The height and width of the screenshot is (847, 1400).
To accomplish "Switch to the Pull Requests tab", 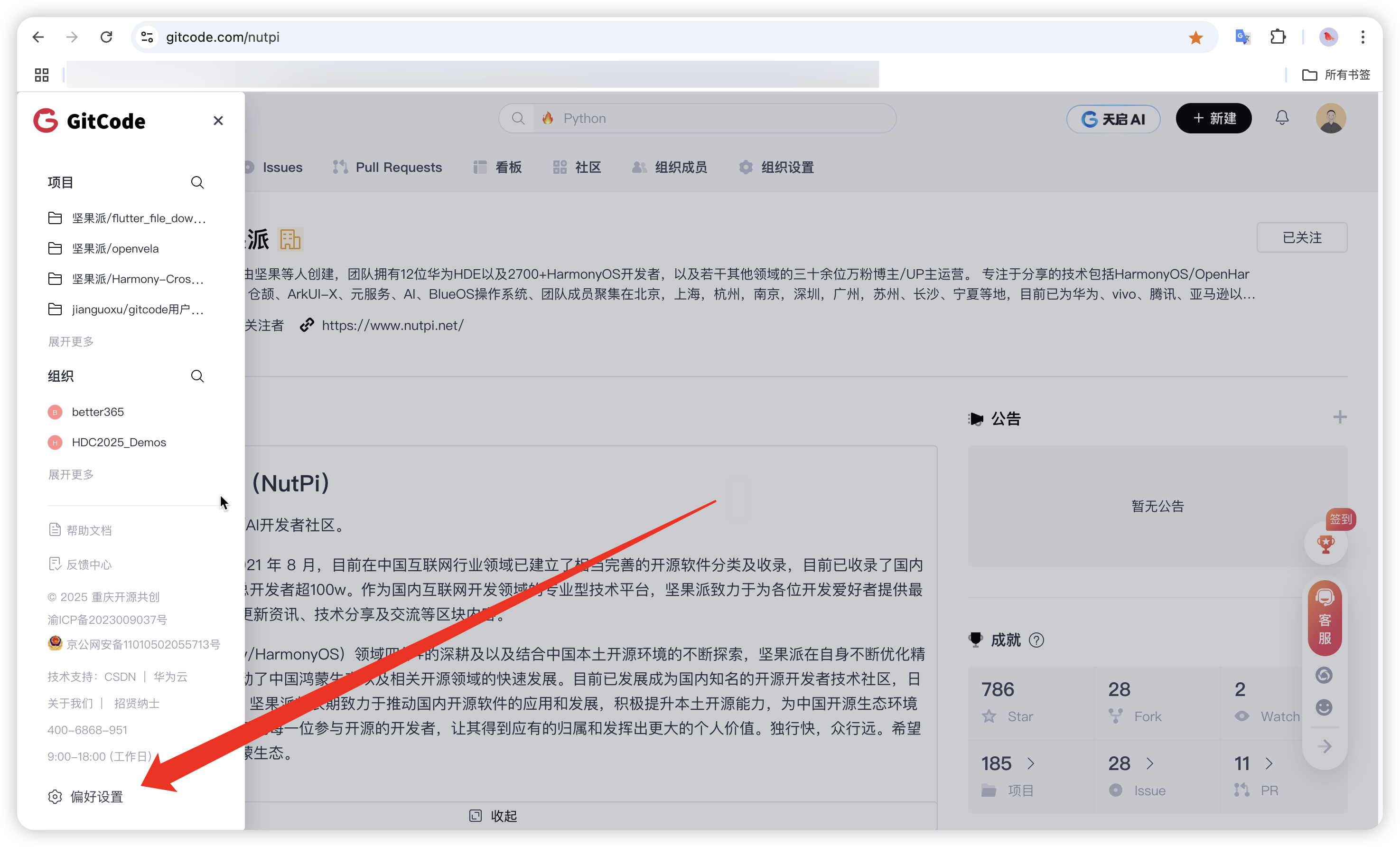I will click(388, 167).
